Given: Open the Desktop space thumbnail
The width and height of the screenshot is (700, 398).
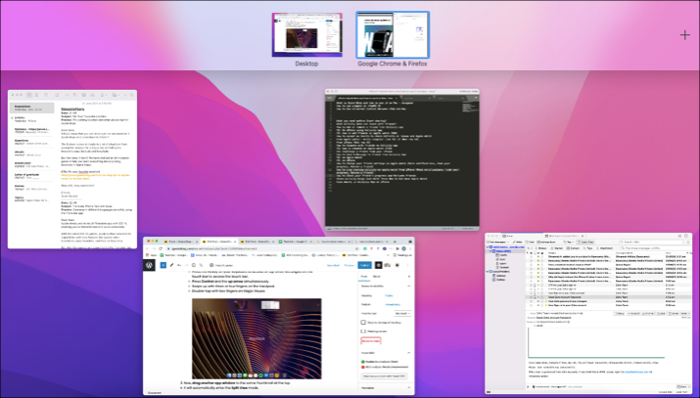Looking at the screenshot, I should coord(307,35).
